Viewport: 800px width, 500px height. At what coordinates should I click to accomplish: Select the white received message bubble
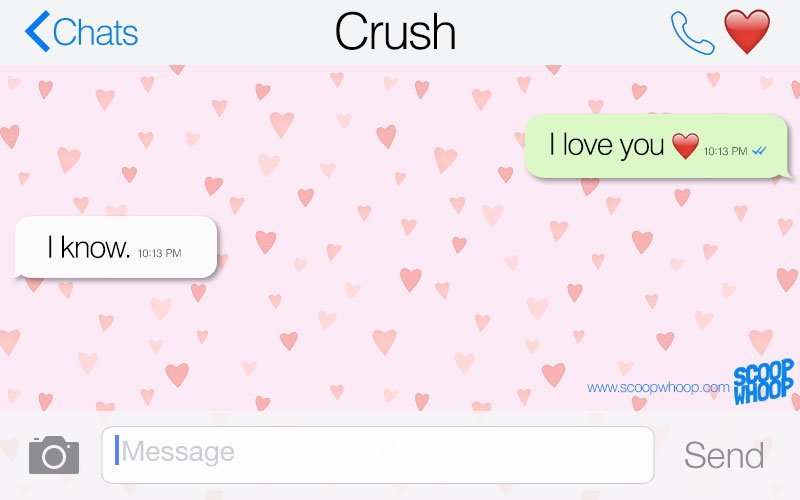[116, 247]
